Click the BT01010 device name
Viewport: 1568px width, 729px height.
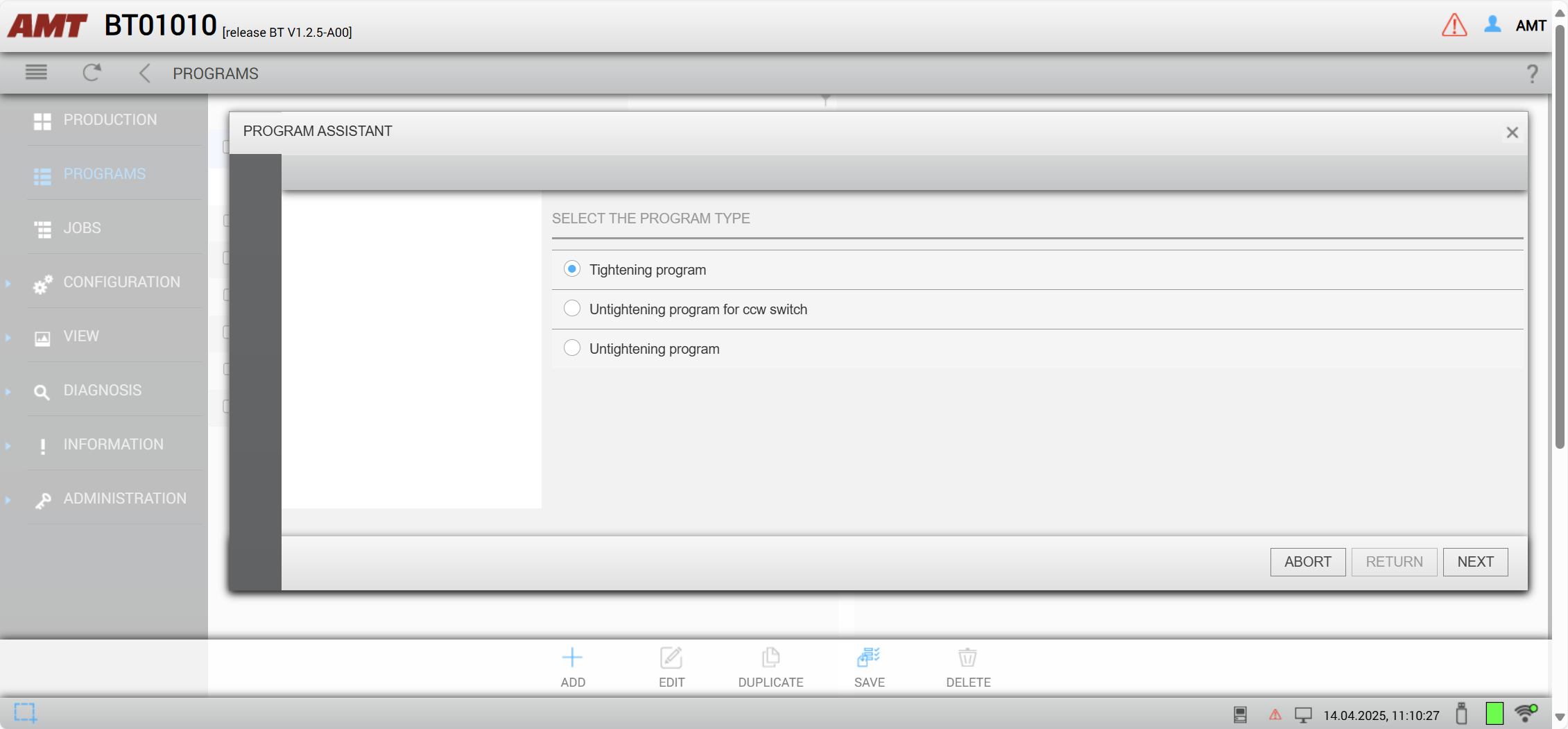point(161,26)
